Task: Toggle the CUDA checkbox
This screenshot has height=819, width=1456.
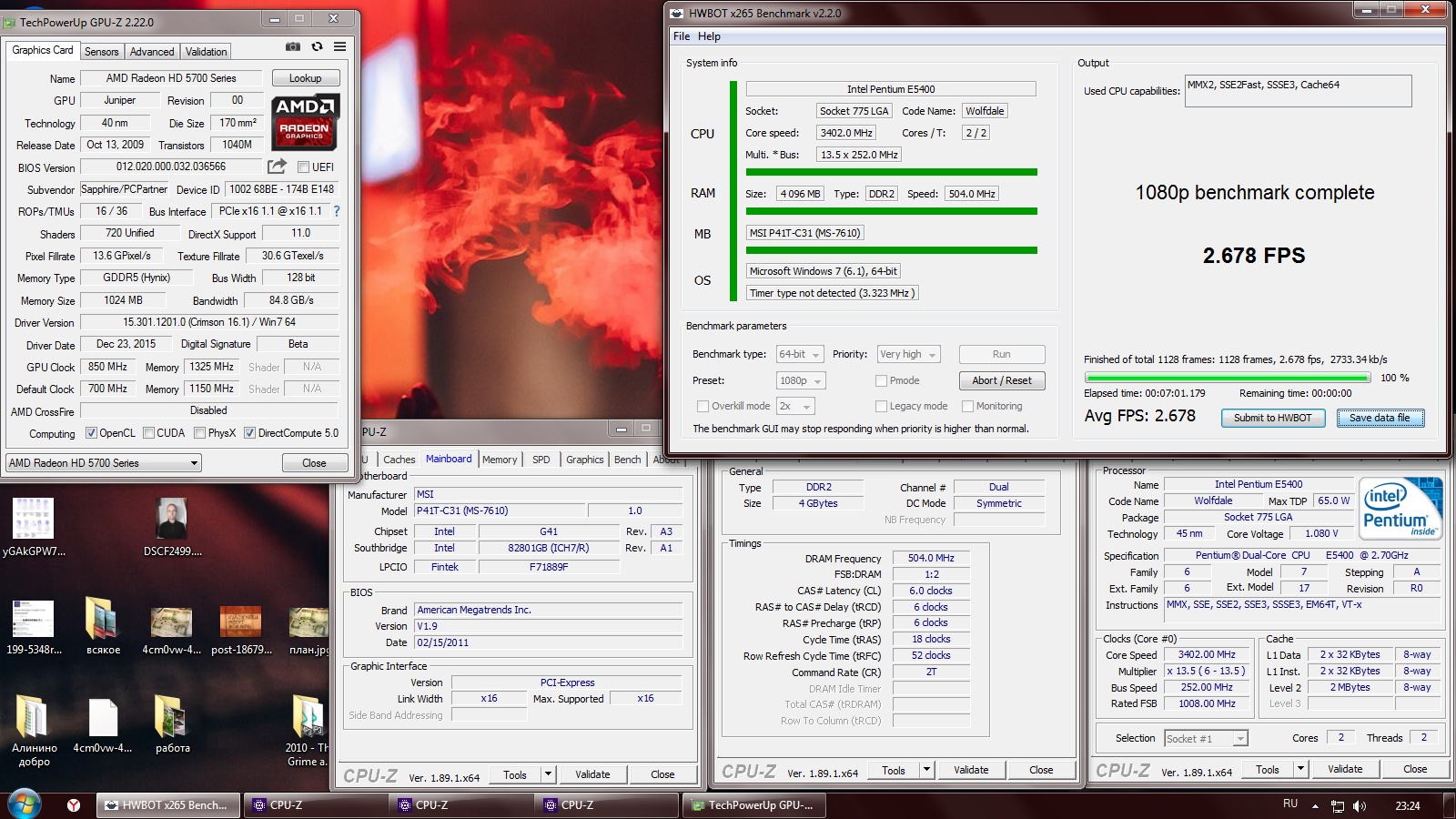Action: [148, 433]
